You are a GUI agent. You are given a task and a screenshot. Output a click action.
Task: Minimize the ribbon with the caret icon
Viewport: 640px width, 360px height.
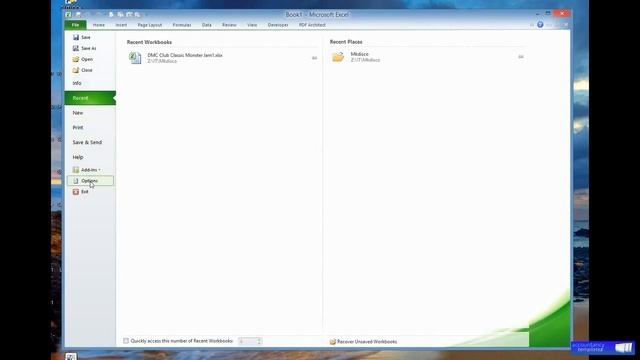coord(532,25)
